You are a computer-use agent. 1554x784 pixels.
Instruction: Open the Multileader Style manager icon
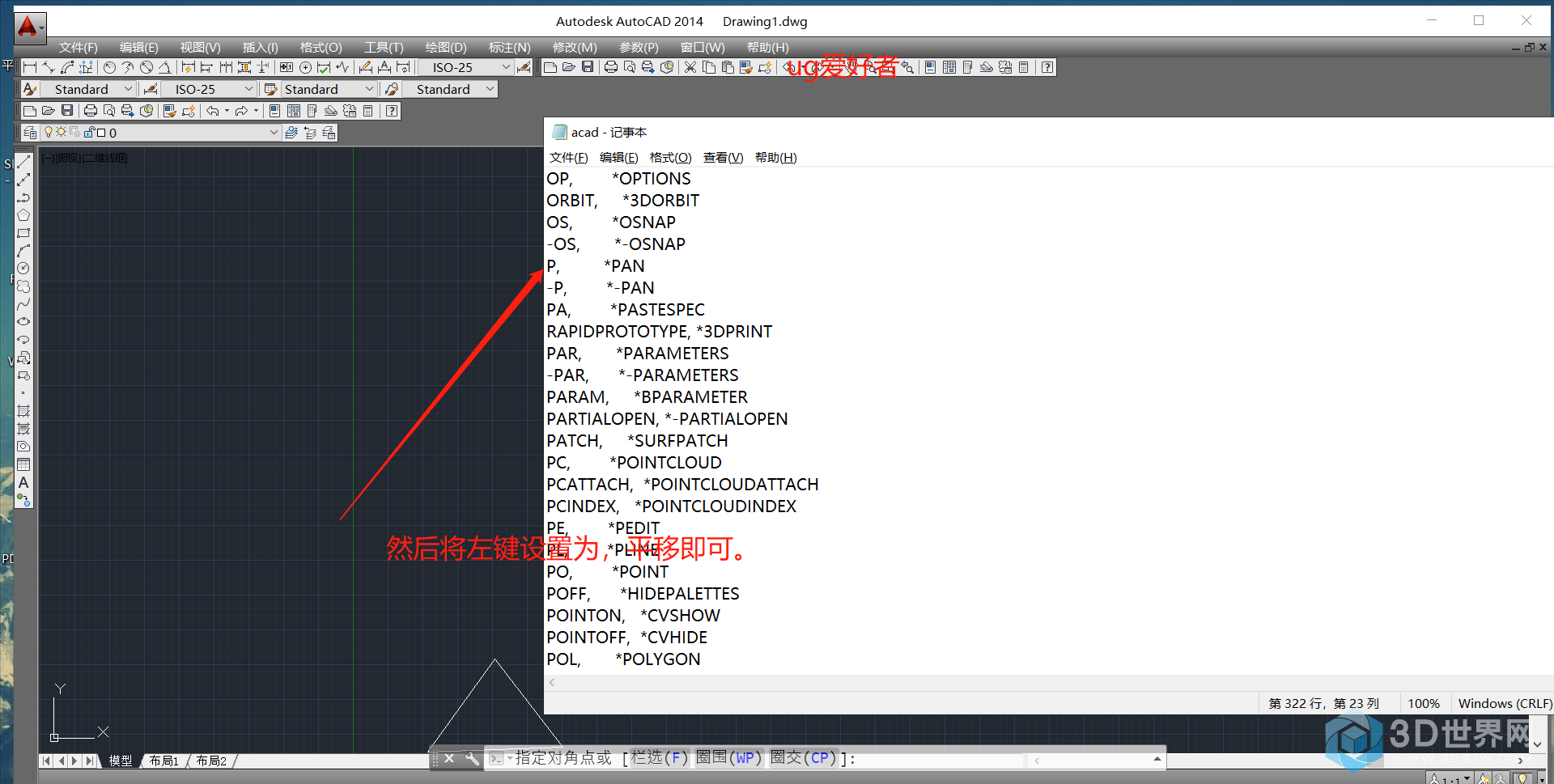pos(392,89)
